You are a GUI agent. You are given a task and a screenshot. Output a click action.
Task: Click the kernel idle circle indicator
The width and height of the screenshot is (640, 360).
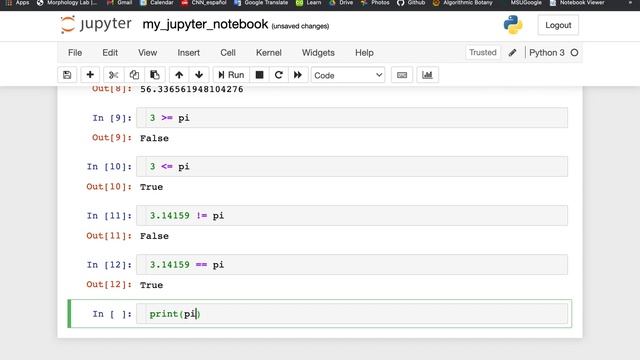tap(574, 53)
